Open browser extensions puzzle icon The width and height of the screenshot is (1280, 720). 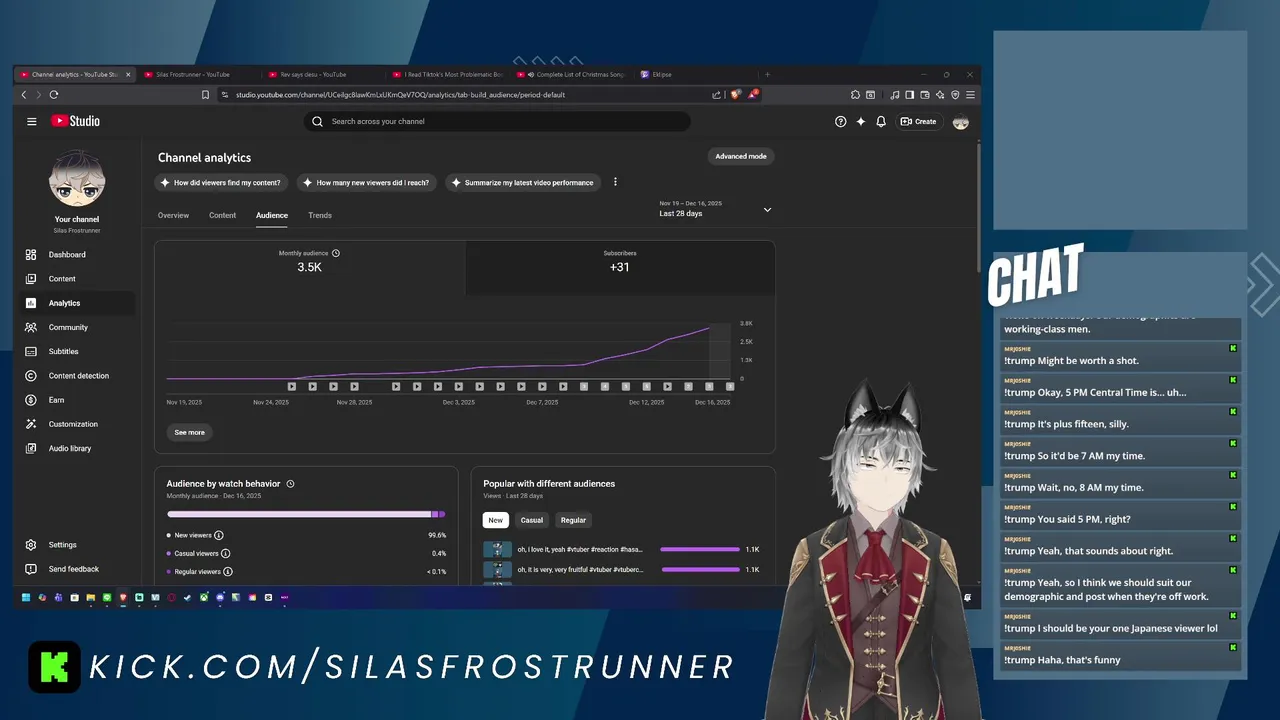856,95
